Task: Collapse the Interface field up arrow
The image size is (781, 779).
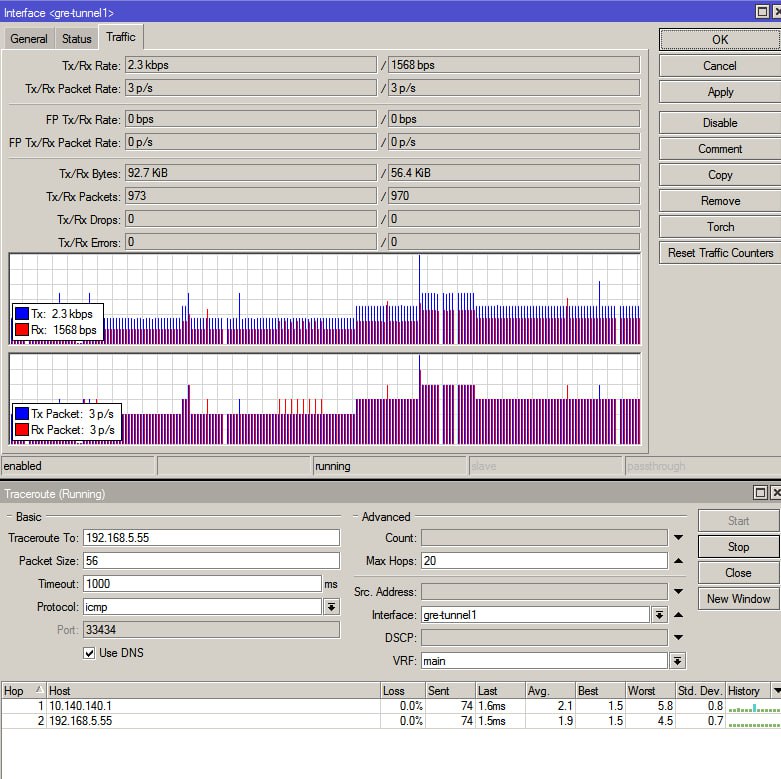Action: click(x=678, y=615)
